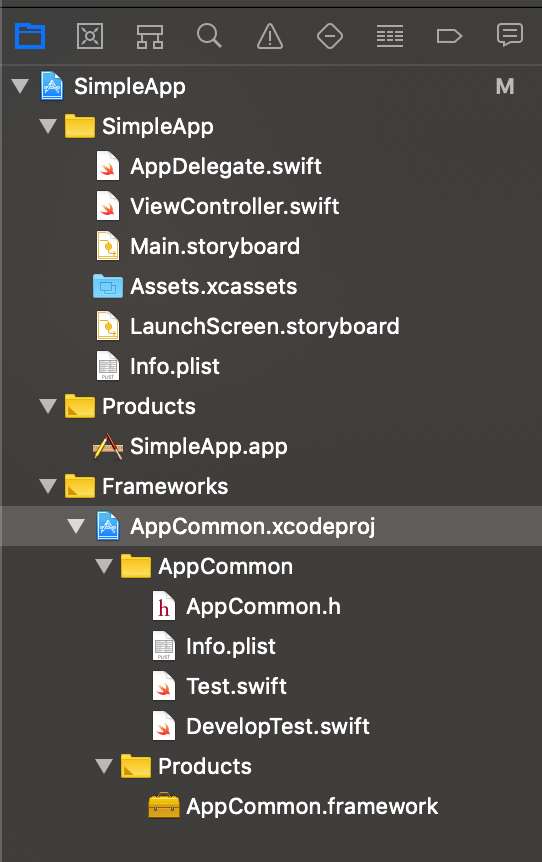
Task: Show the Issue navigator warning icon
Action: click(x=270, y=37)
